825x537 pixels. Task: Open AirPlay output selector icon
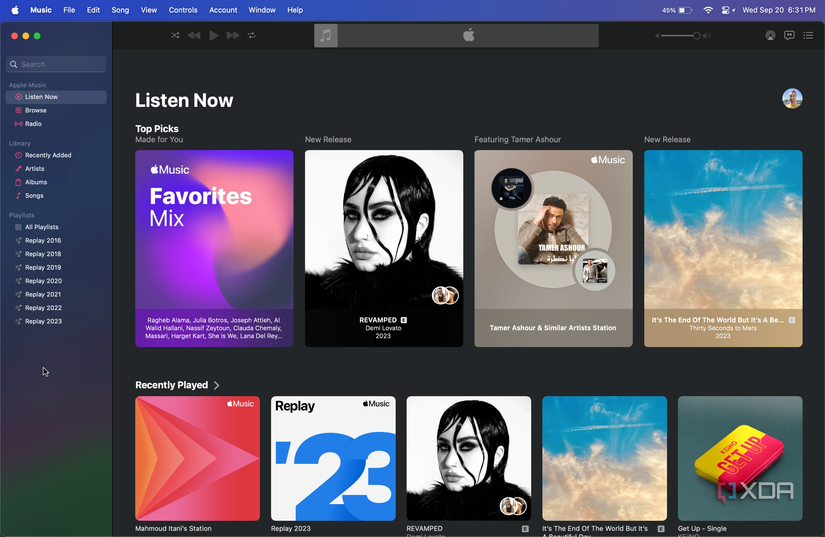[770, 35]
